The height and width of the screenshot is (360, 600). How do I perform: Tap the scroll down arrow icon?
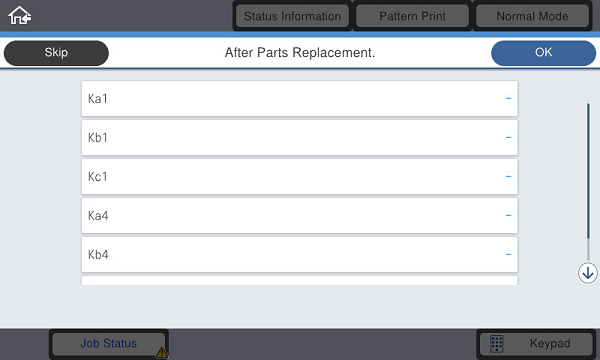pos(587,273)
